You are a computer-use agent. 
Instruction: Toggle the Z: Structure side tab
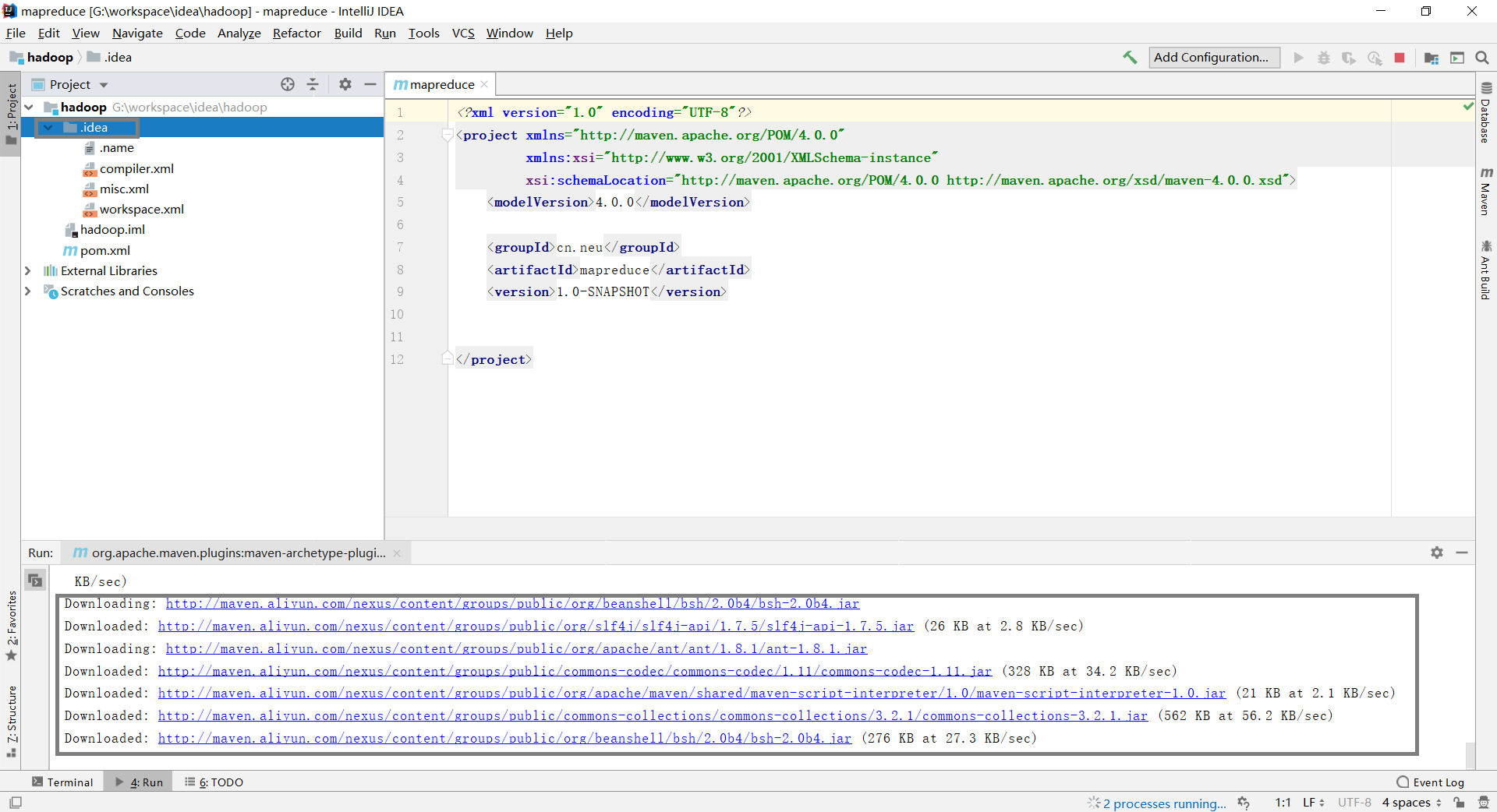click(11, 722)
